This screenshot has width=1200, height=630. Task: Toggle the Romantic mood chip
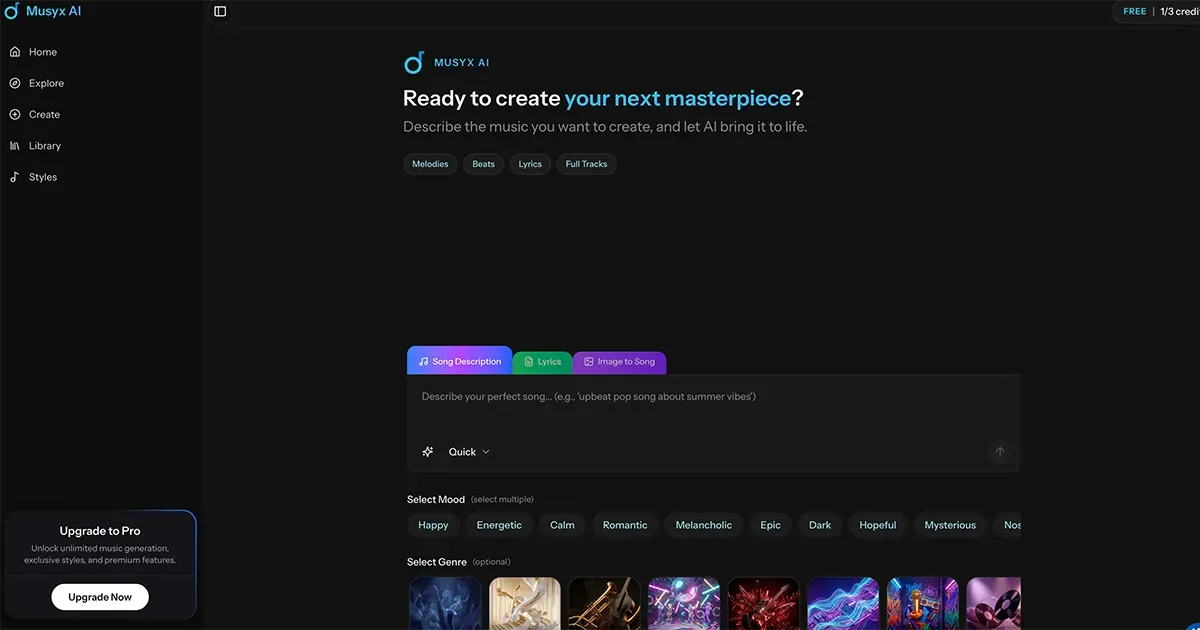pos(625,525)
